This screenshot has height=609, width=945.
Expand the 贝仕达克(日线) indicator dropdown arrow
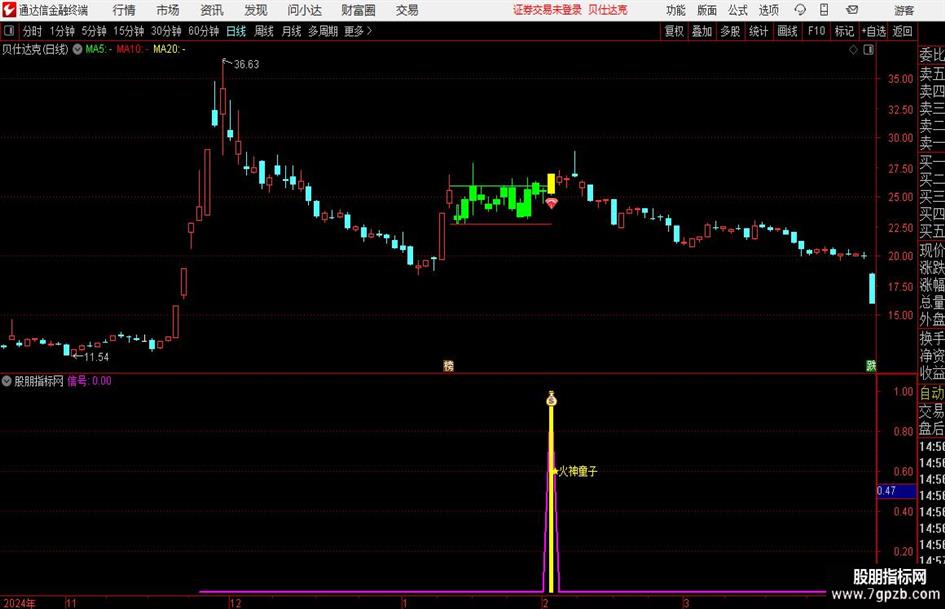(x=77, y=49)
